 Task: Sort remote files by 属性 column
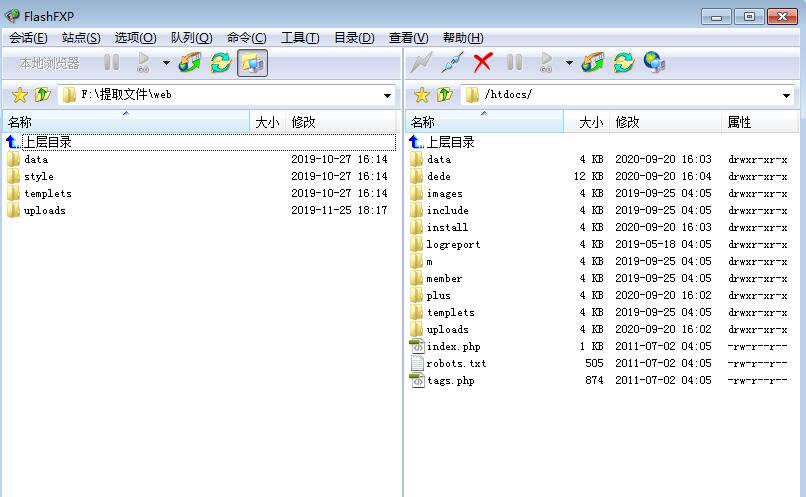[740, 122]
